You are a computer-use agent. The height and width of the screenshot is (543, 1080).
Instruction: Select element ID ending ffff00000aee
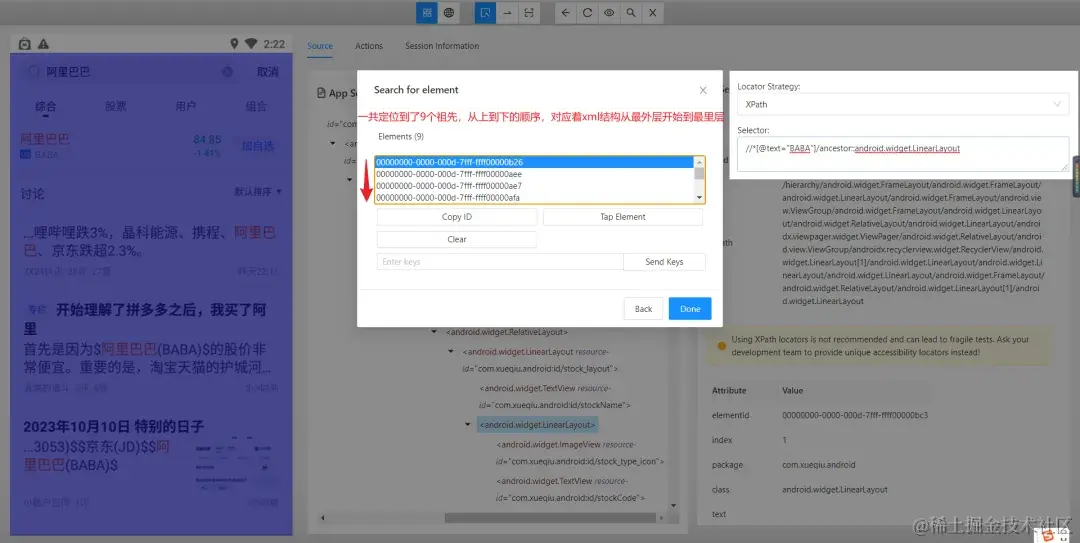535,174
